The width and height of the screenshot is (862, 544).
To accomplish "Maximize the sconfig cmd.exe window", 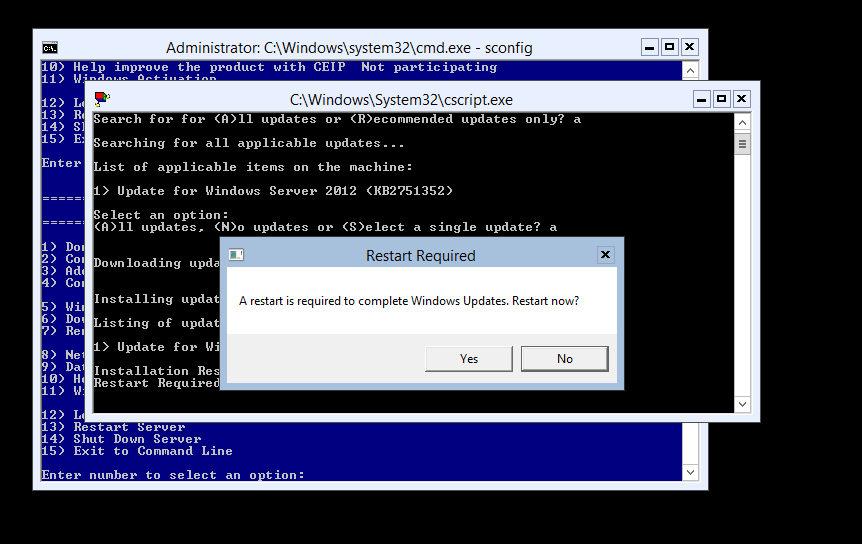I will click(670, 47).
